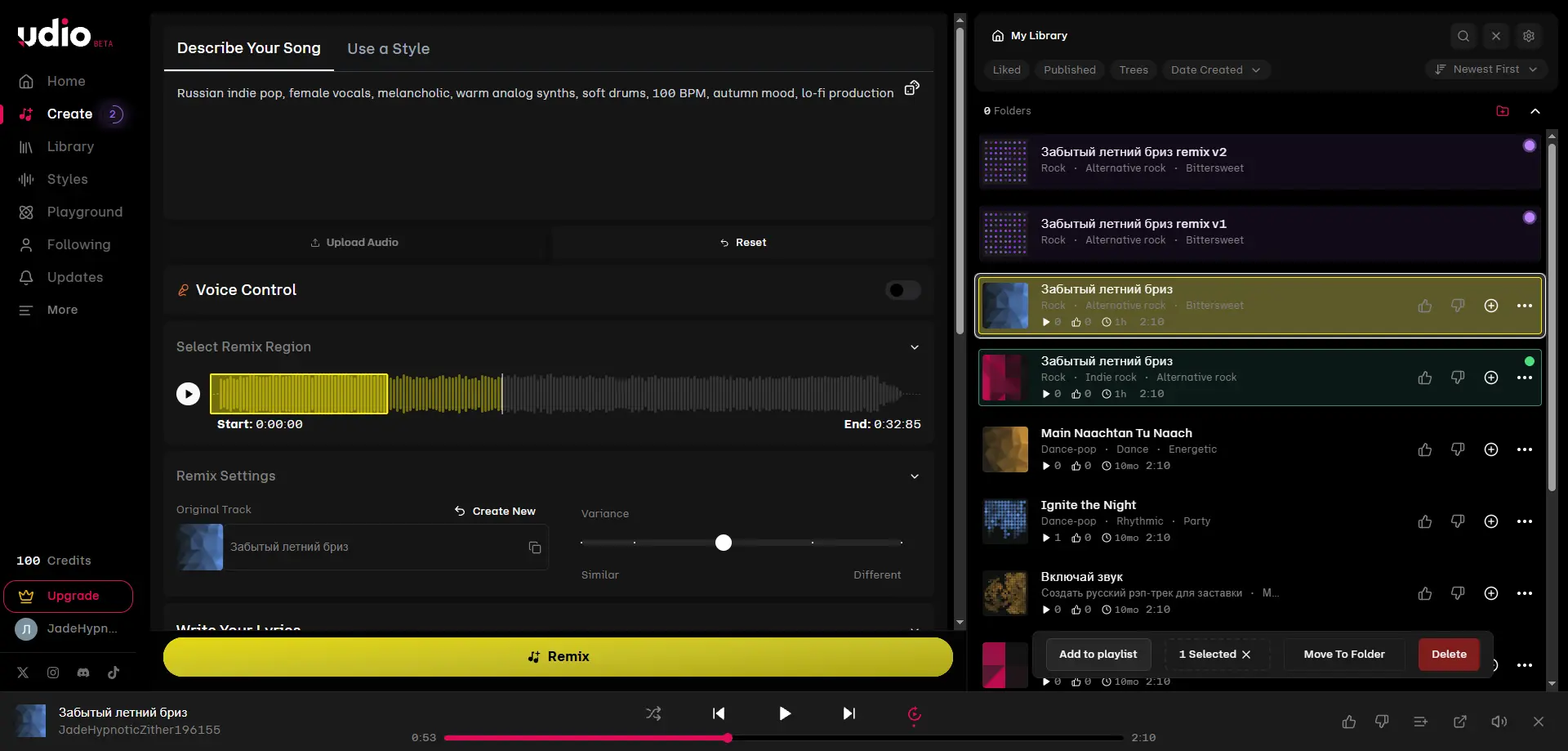The image size is (1568, 751).
Task: Adjust the Variance slider handle
Action: pyautogui.click(x=724, y=543)
